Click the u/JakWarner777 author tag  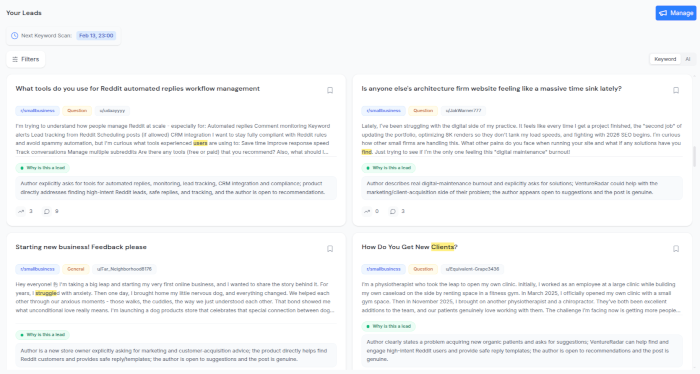(463, 110)
